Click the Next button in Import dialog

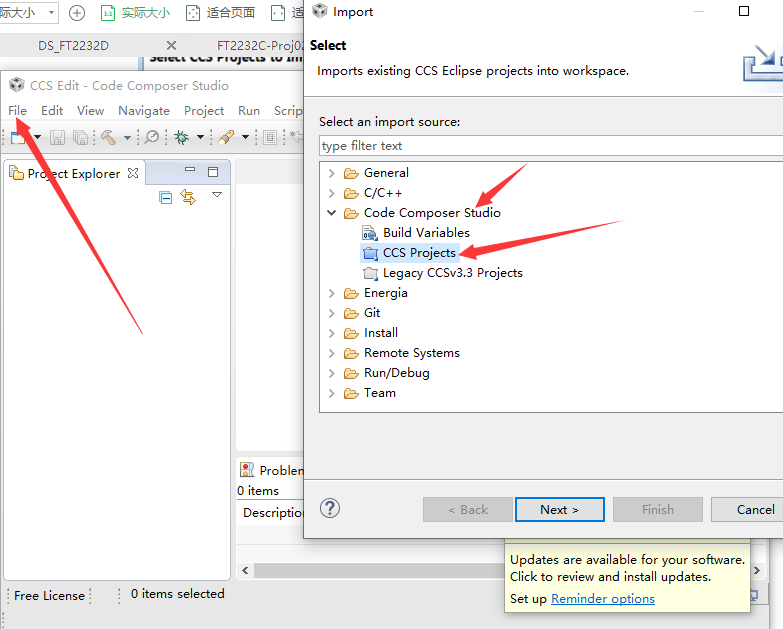click(559, 510)
